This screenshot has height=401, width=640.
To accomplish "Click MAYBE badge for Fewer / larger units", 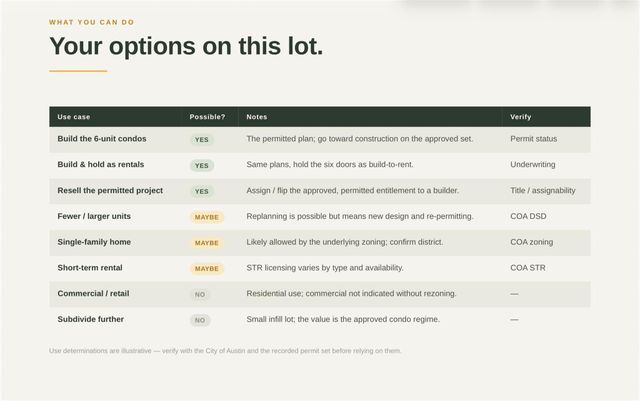I will [x=207, y=217].
